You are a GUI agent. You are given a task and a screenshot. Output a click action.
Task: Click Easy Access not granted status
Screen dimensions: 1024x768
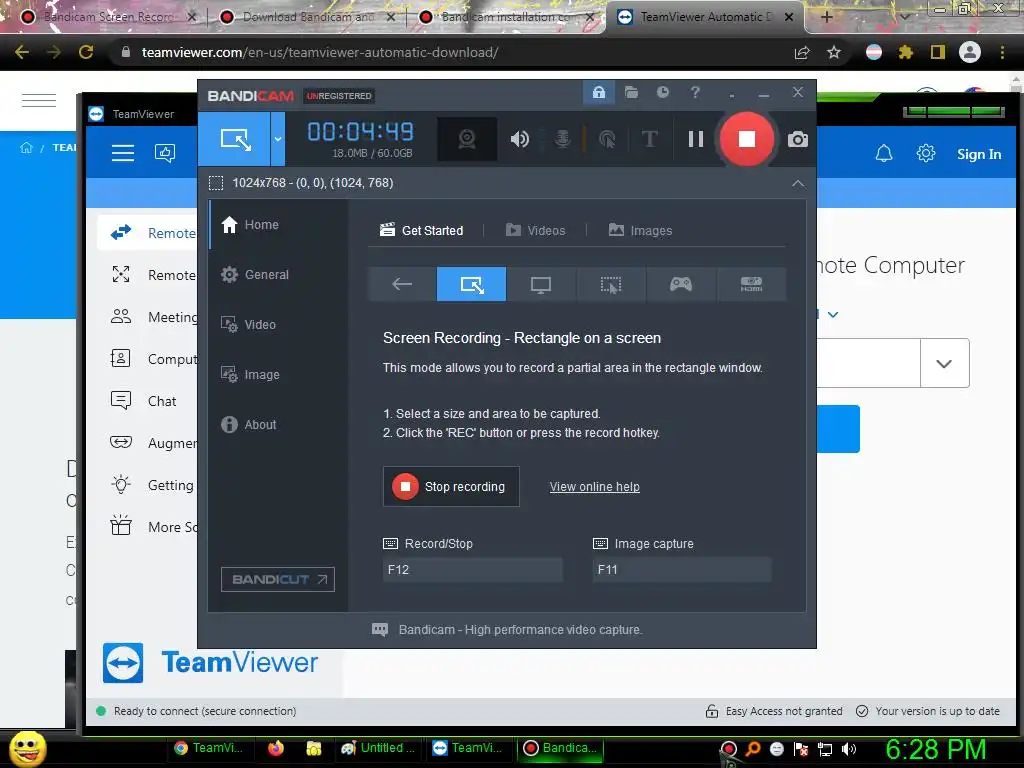tap(774, 711)
